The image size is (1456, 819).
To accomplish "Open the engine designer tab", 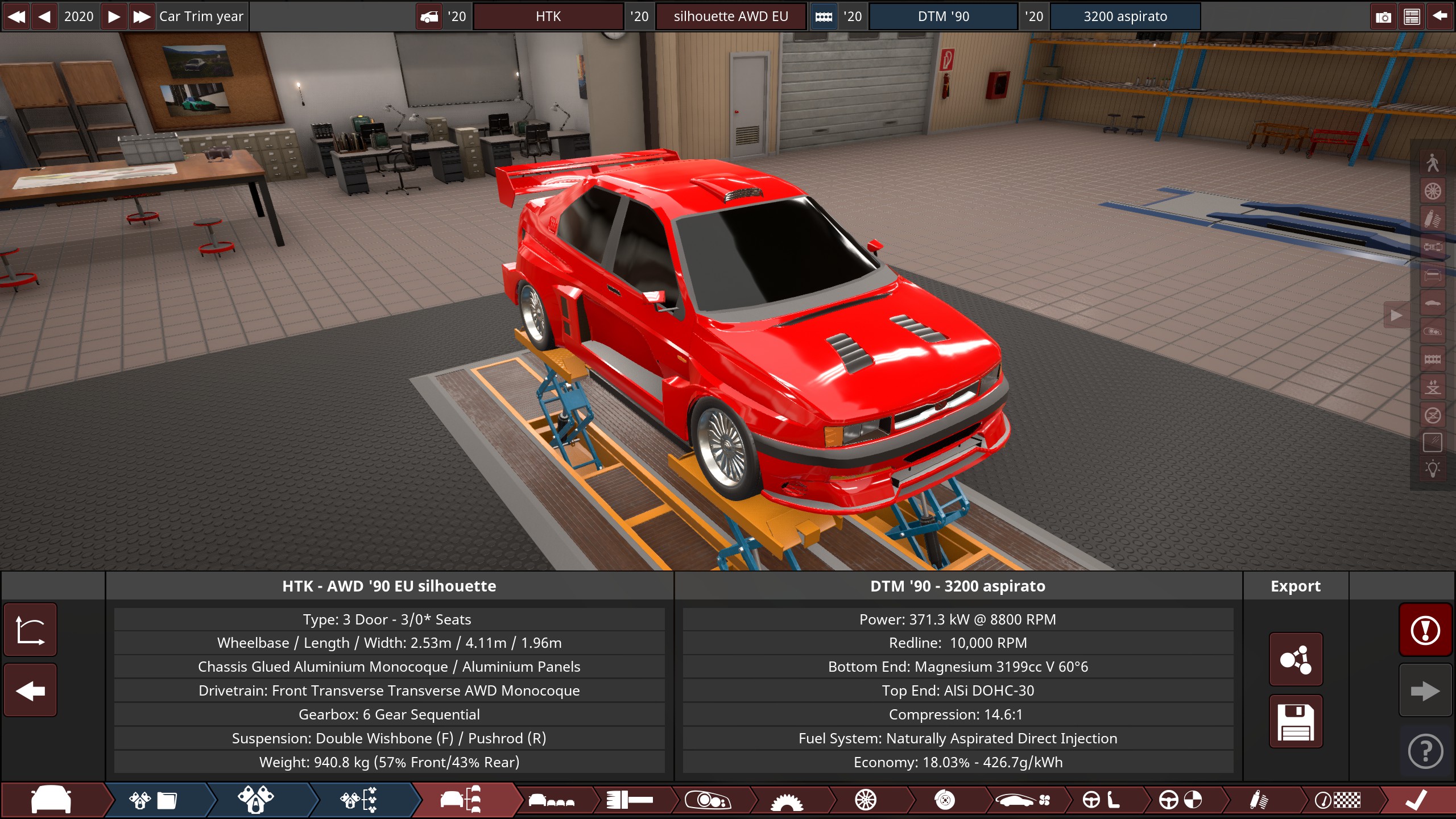I will [257, 800].
